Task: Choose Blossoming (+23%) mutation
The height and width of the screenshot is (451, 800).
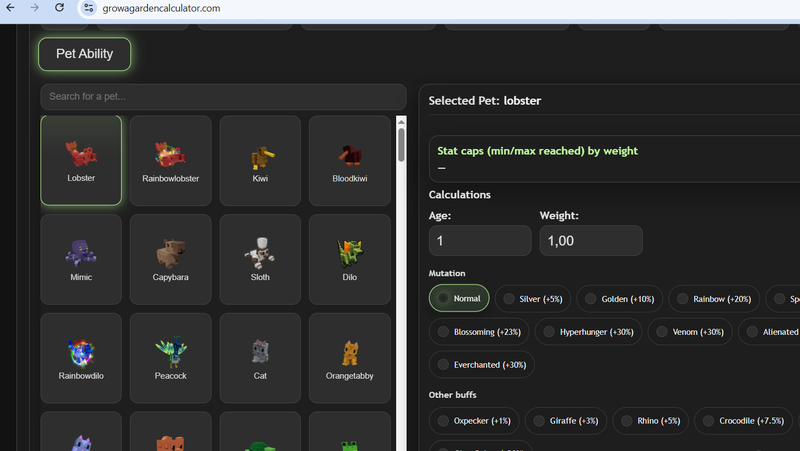Action: [x=479, y=332]
